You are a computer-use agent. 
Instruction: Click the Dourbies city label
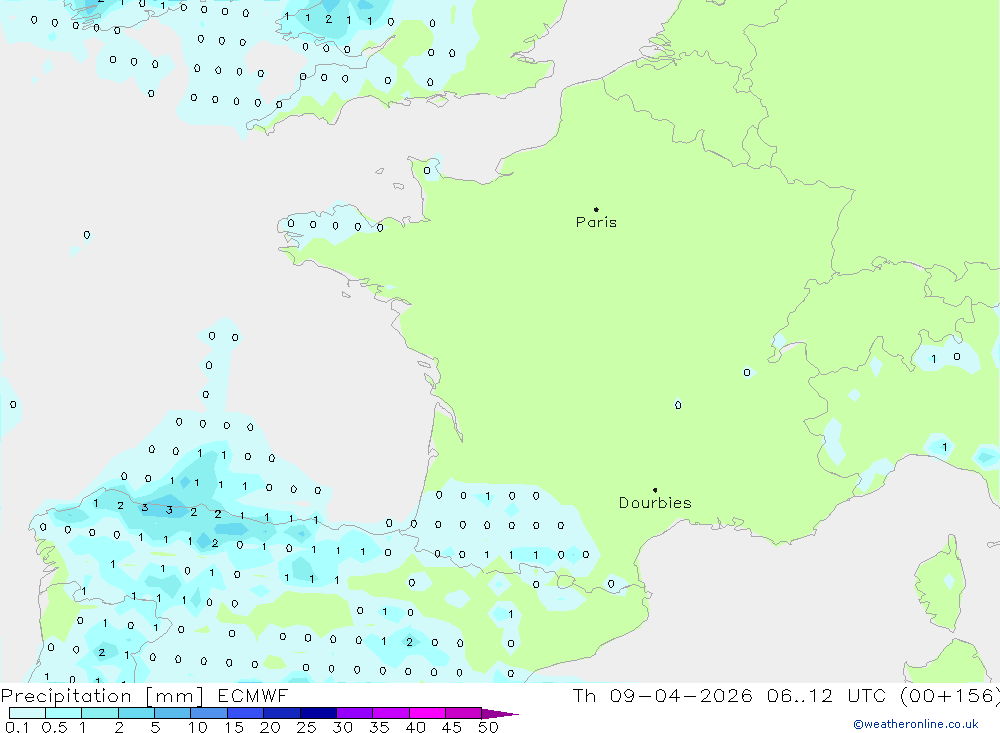click(655, 503)
